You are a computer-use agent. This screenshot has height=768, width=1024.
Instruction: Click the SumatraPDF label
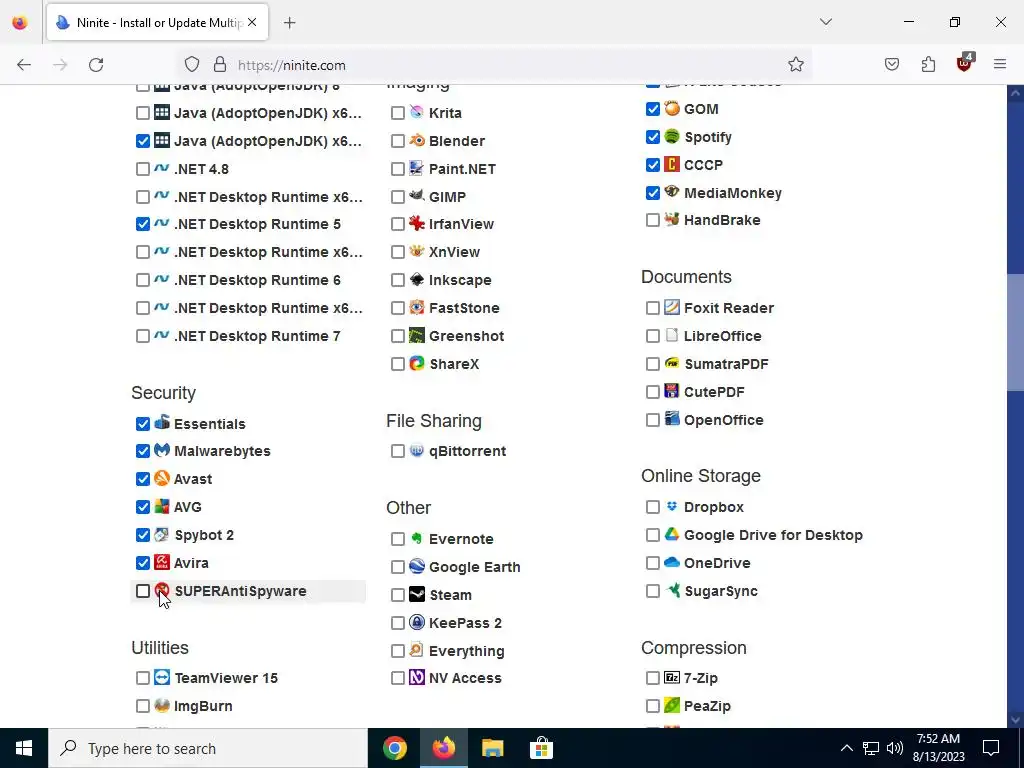(x=726, y=364)
